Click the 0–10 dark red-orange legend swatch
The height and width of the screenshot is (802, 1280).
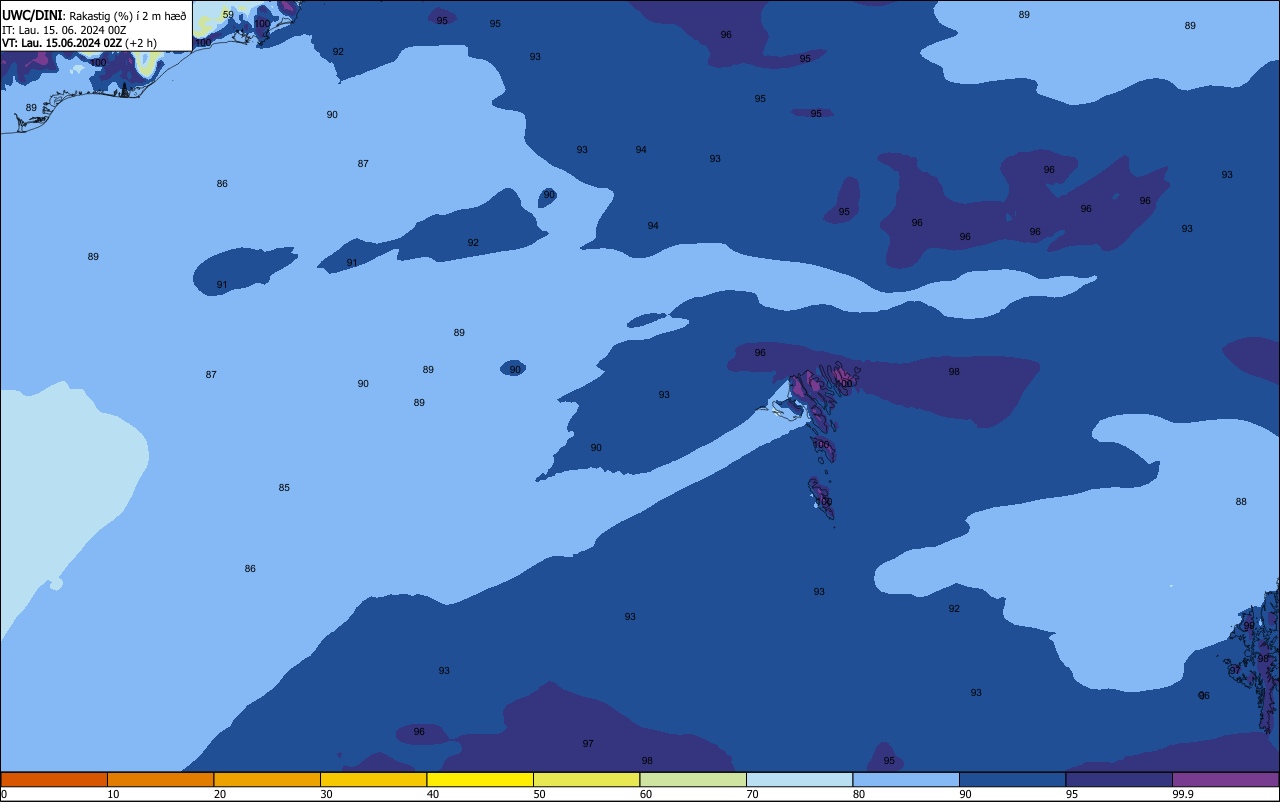[54, 779]
